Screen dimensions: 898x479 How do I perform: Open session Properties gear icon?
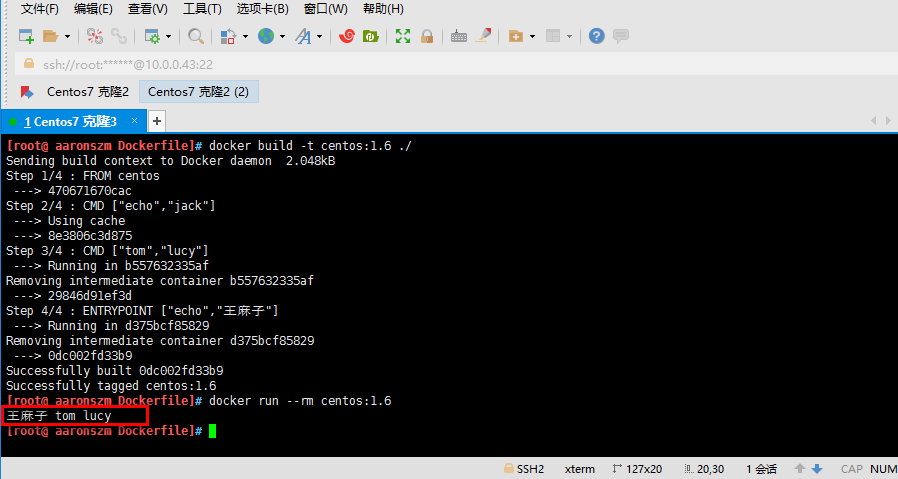tap(152, 36)
